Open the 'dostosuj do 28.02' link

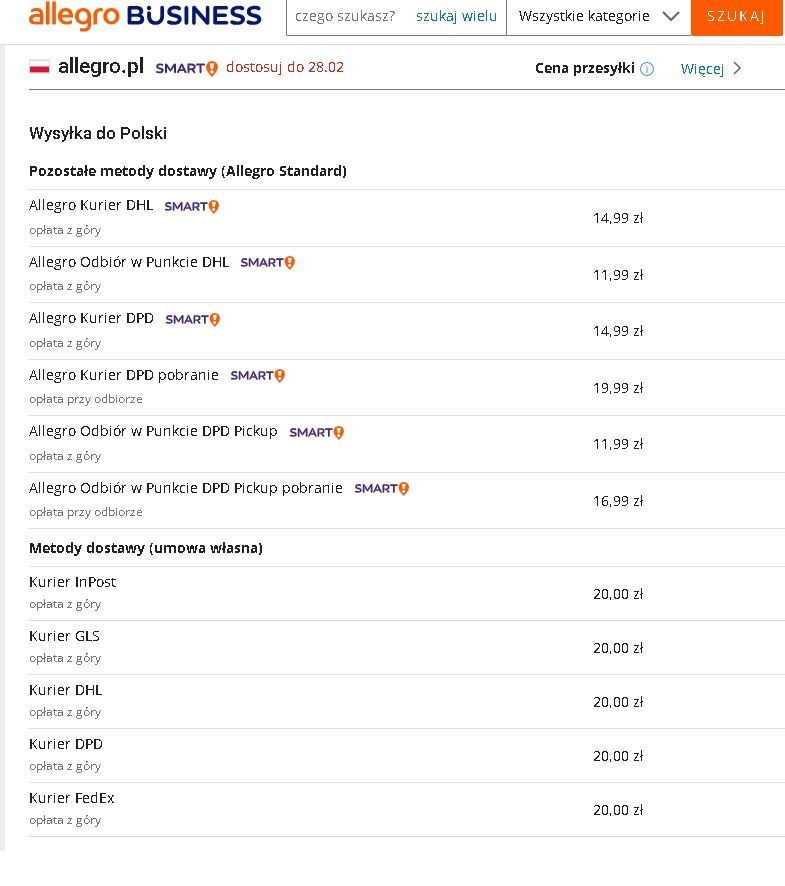click(285, 67)
